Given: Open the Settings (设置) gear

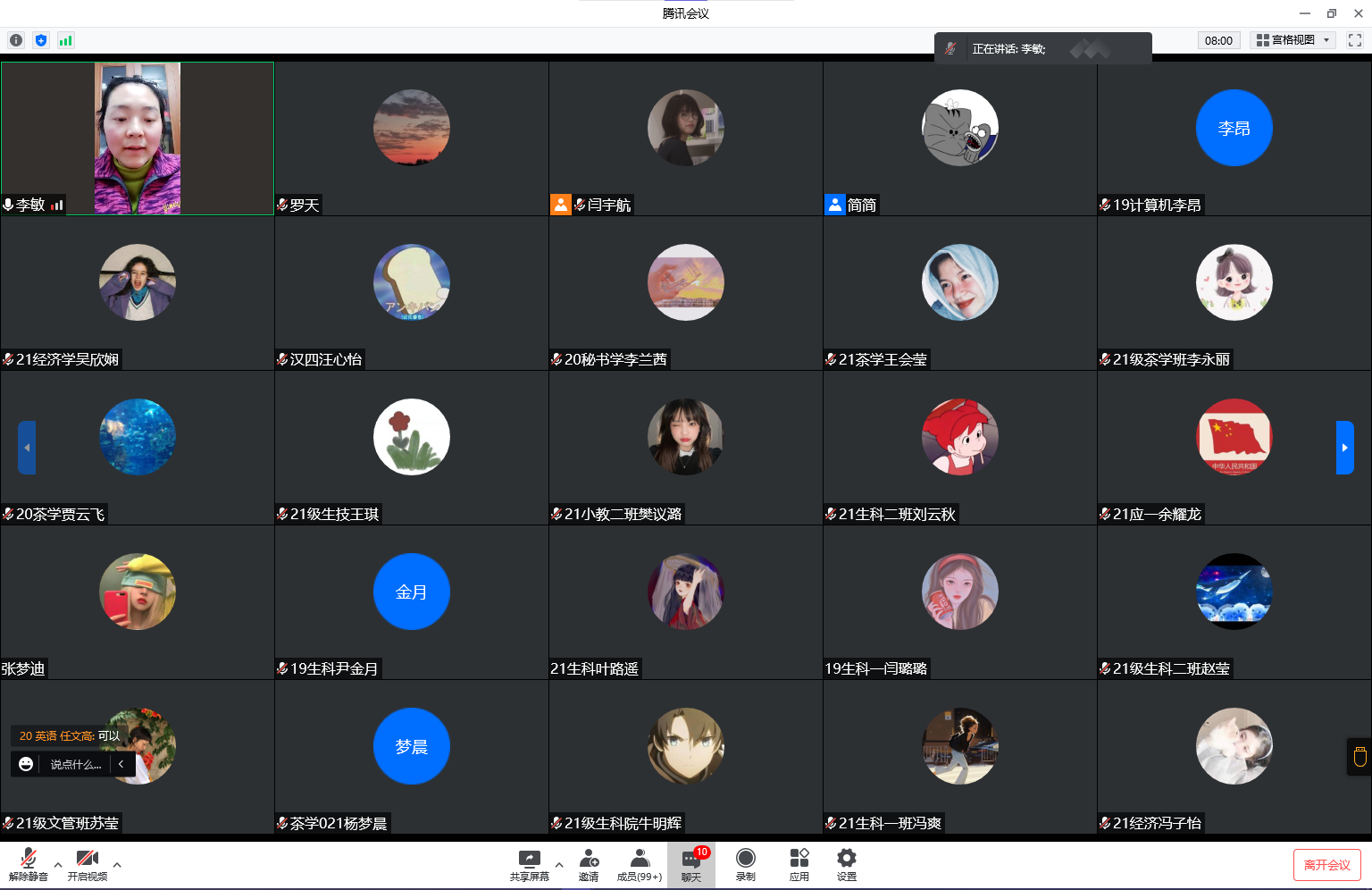Looking at the screenshot, I should click(x=846, y=864).
